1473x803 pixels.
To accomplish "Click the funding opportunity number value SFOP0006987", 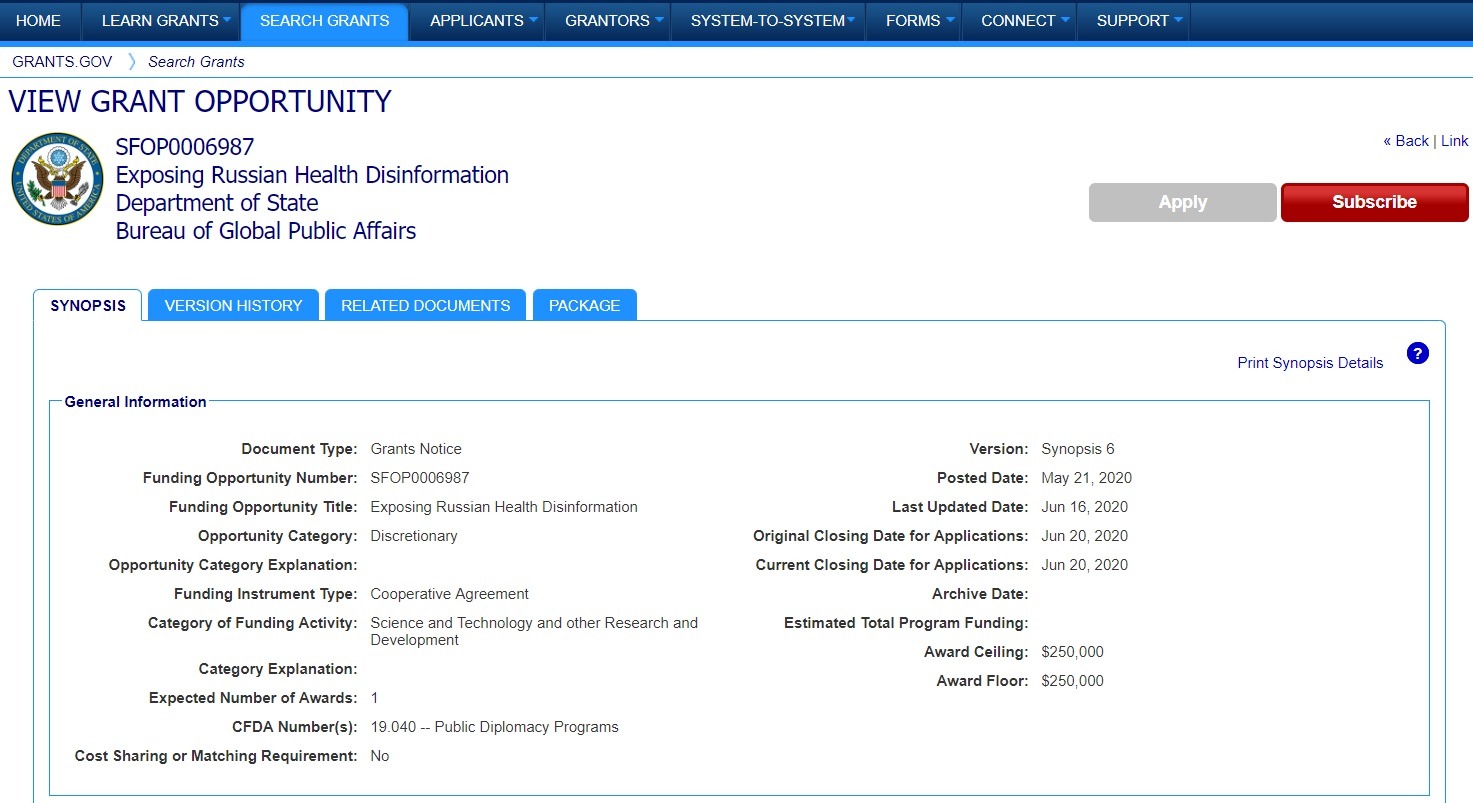I will 420,478.
